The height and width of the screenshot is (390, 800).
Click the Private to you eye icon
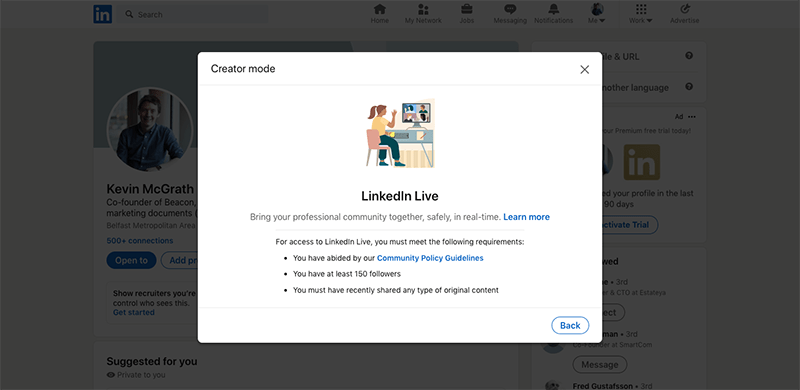pos(111,375)
